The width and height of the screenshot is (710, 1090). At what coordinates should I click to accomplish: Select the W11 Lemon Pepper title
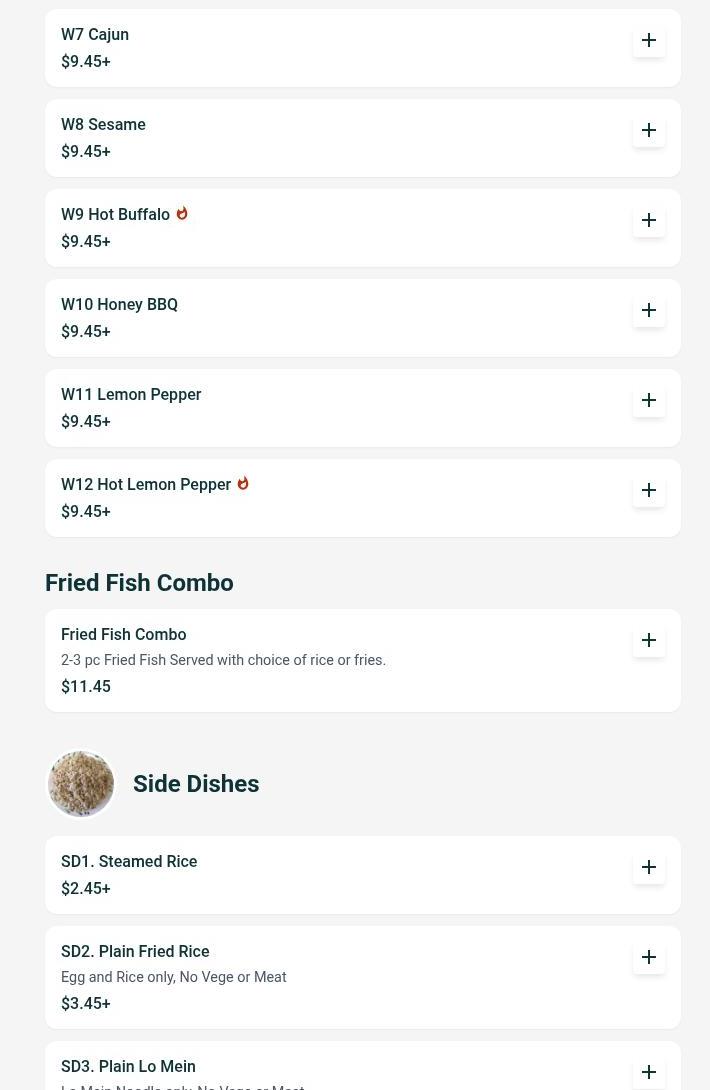(131, 395)
